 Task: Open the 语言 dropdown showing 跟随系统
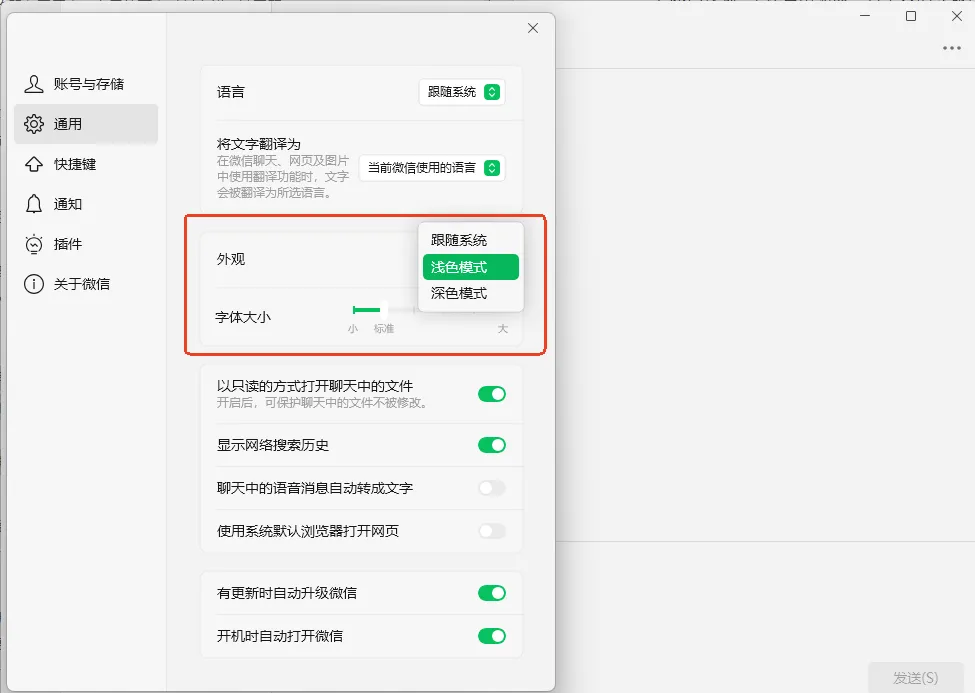click(x=461, y=91)
